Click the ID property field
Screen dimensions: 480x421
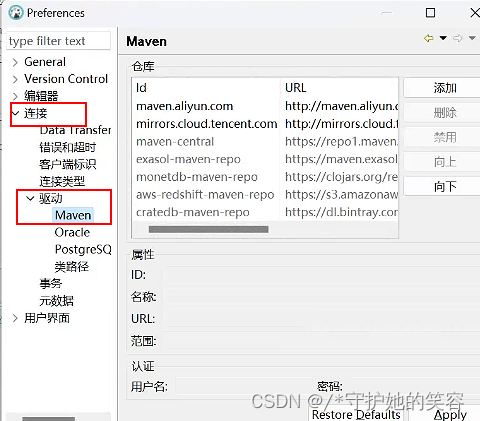pyautogui.click(x=321, y=275)
